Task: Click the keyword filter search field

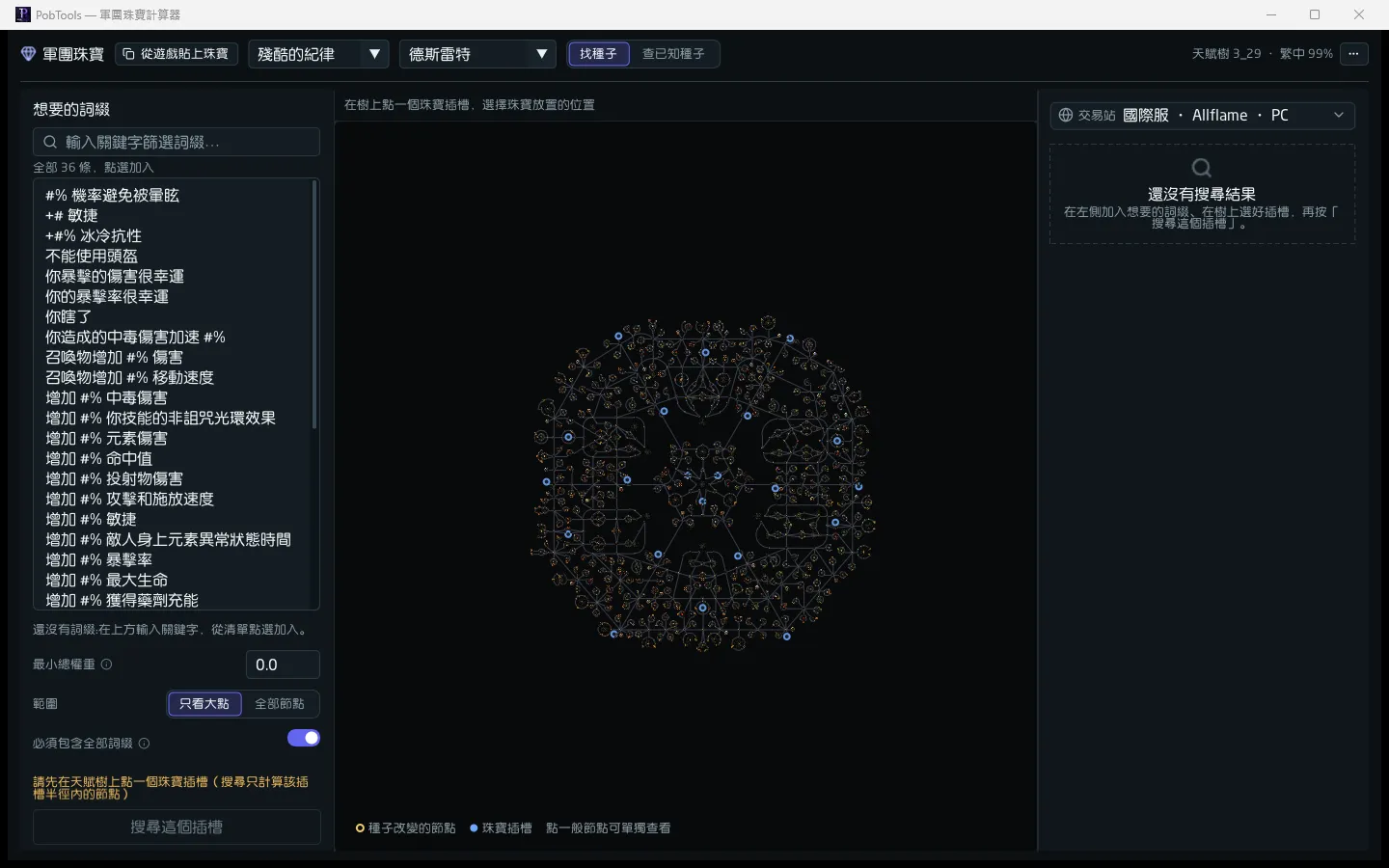Action: tap(177, 142)
